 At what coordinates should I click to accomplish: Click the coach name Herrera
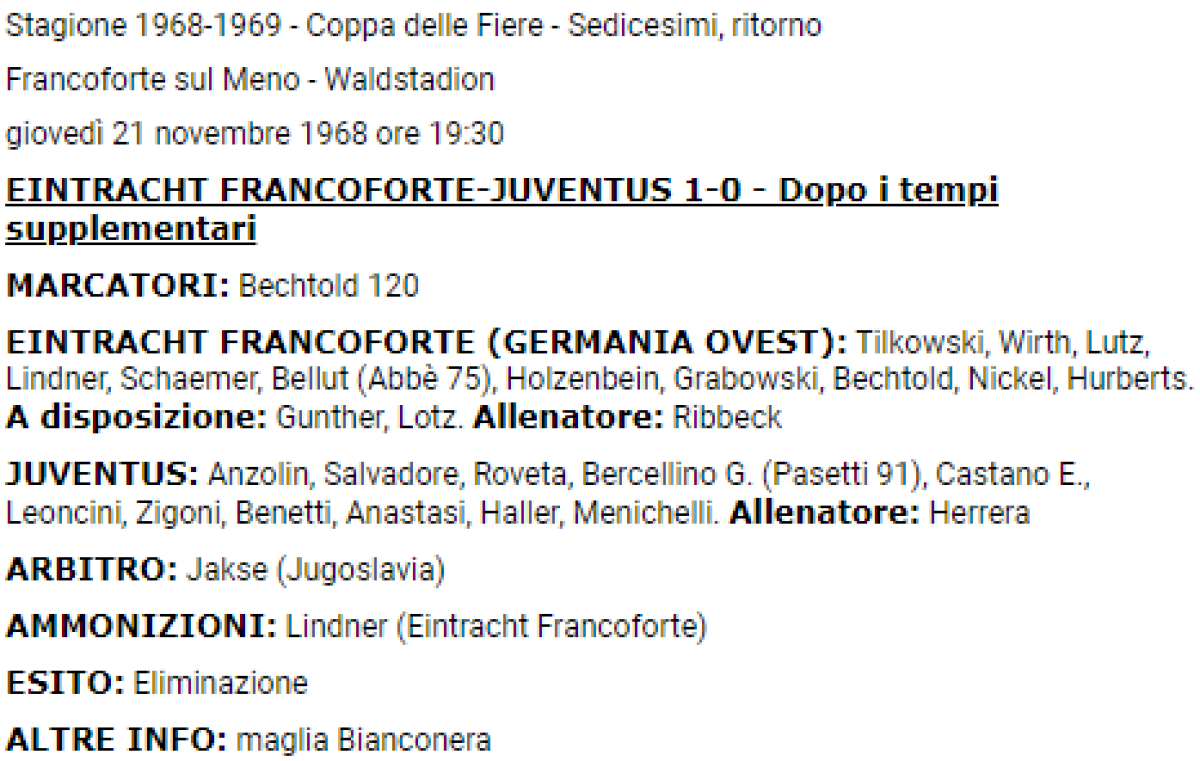(980, 512)
